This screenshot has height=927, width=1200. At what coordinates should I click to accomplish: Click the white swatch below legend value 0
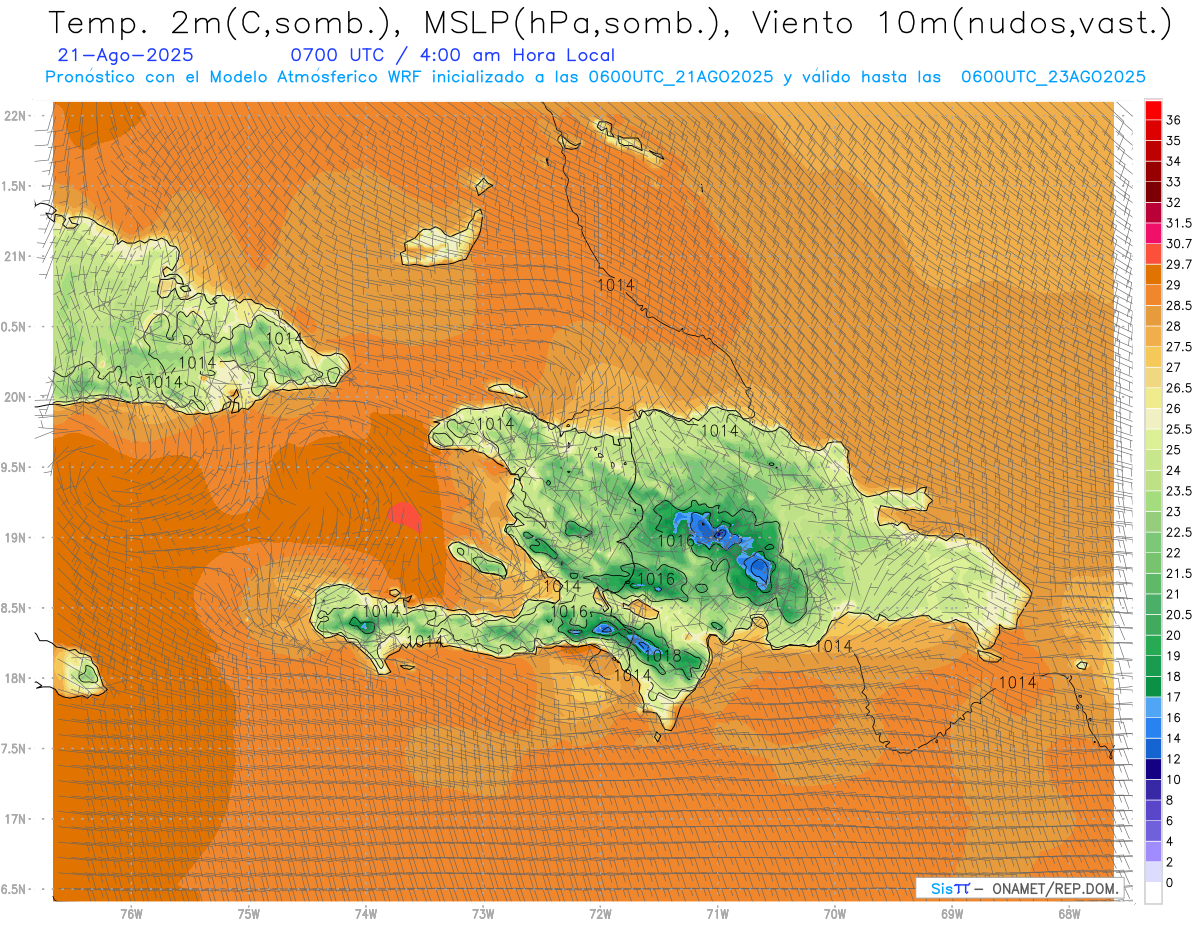[1153, 892]
